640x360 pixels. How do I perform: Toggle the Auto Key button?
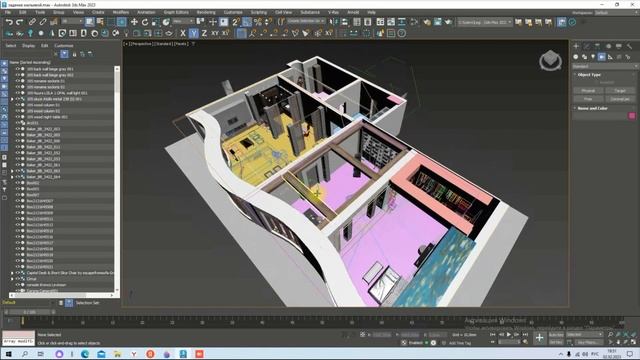tap(556, 335)
